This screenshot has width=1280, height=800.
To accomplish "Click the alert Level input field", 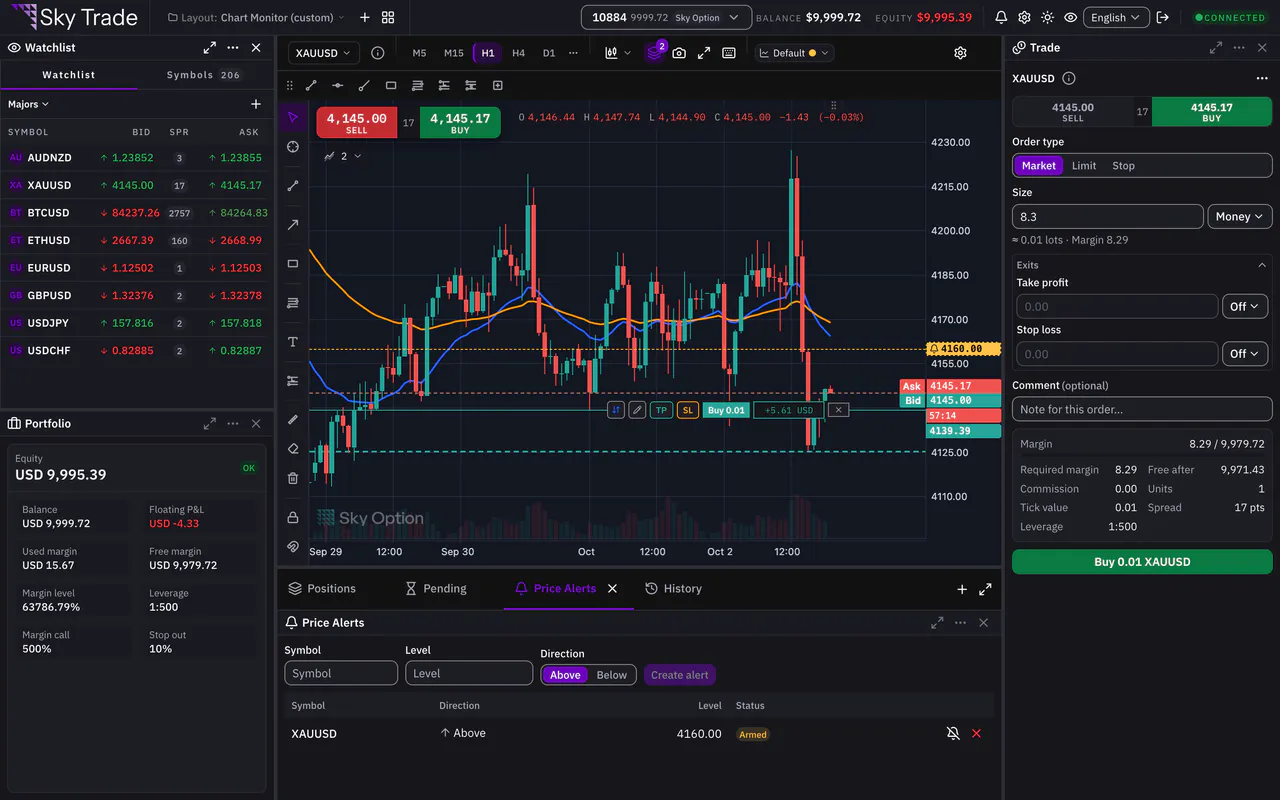I will point(469,673).
